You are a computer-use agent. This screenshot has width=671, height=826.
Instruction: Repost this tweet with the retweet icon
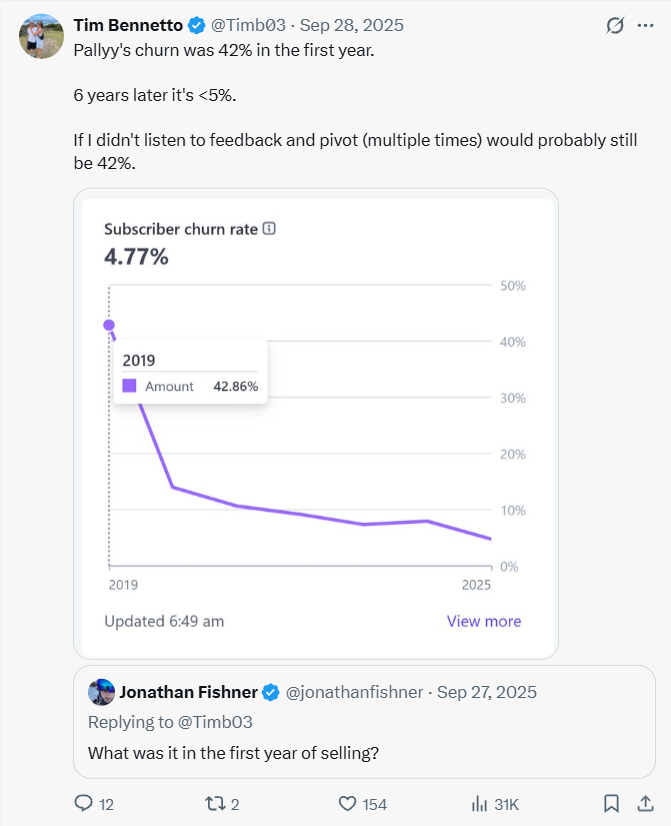(215, 803)
